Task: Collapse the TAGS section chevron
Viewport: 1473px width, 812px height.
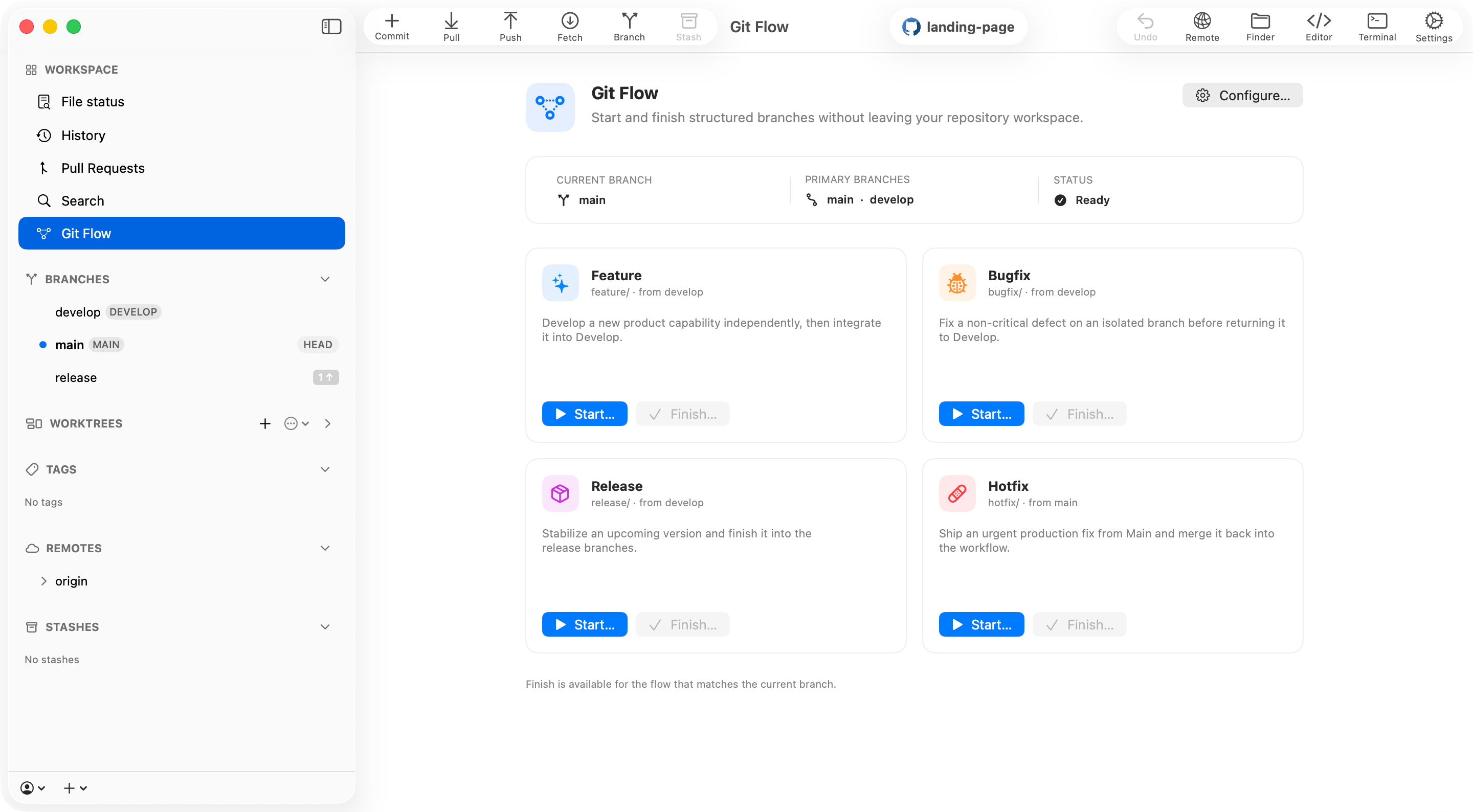Action: point(325,469)
